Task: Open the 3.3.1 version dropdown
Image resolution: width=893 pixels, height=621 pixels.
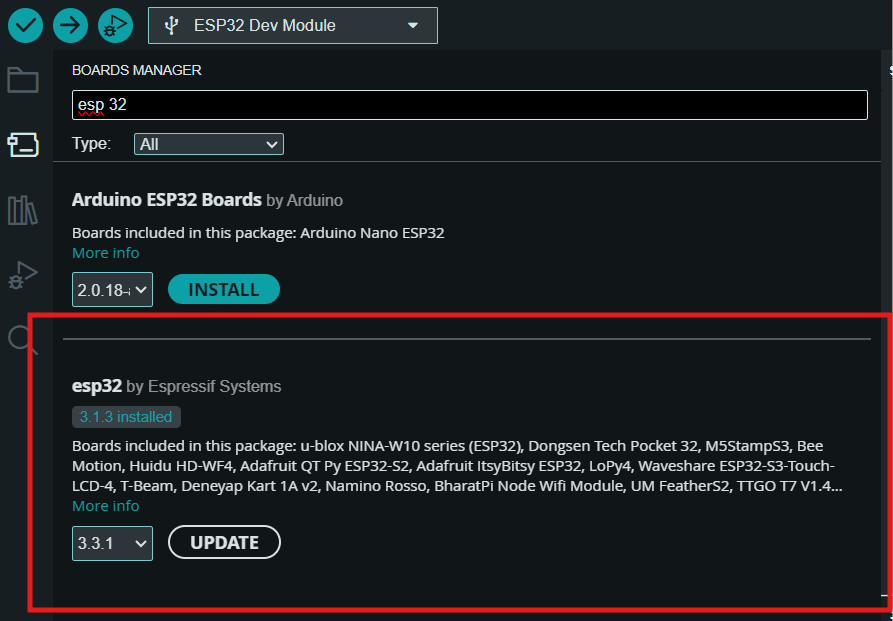Action: (112, 543)
